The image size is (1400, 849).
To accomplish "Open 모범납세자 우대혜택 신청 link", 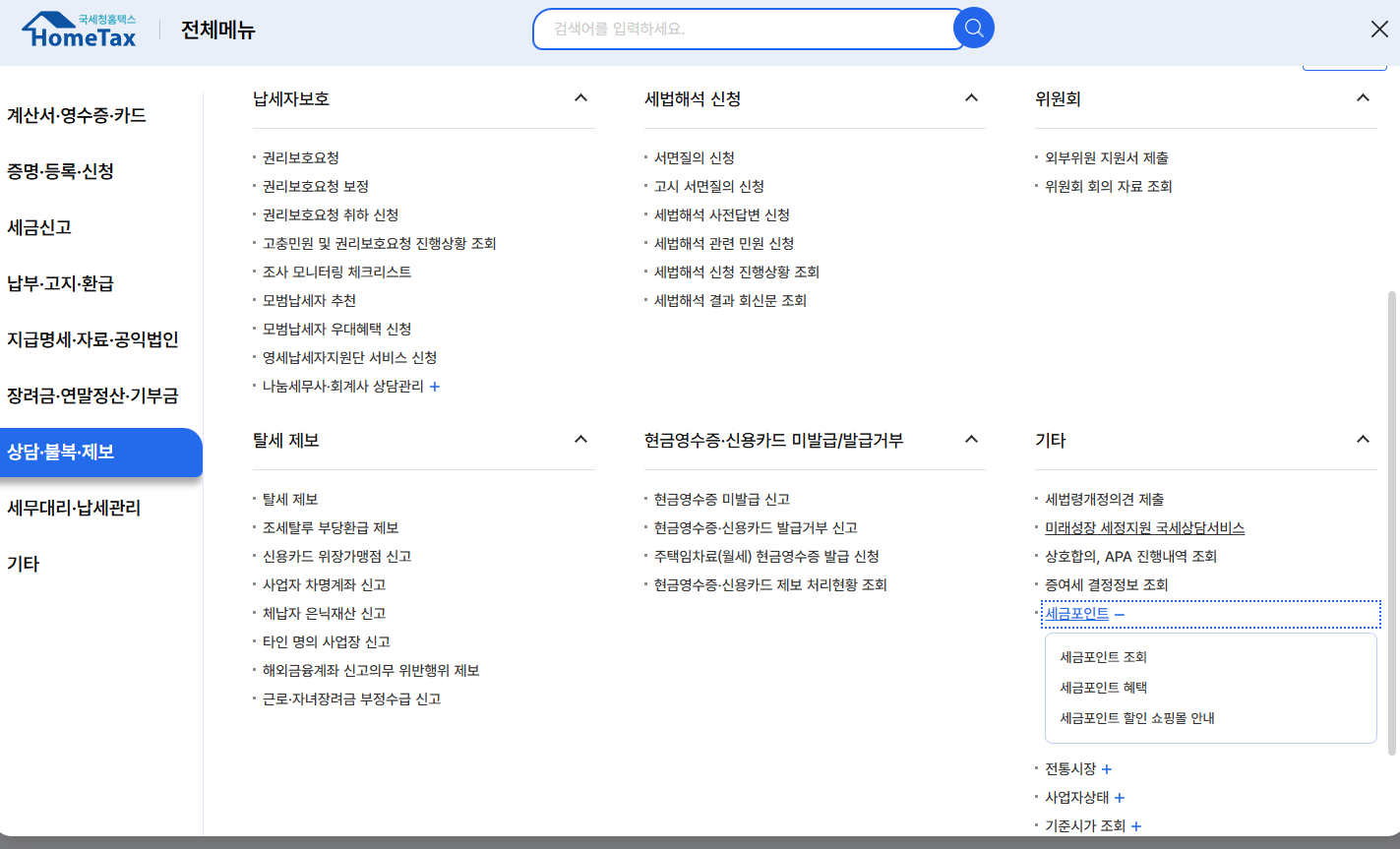I will click(337, 329).
